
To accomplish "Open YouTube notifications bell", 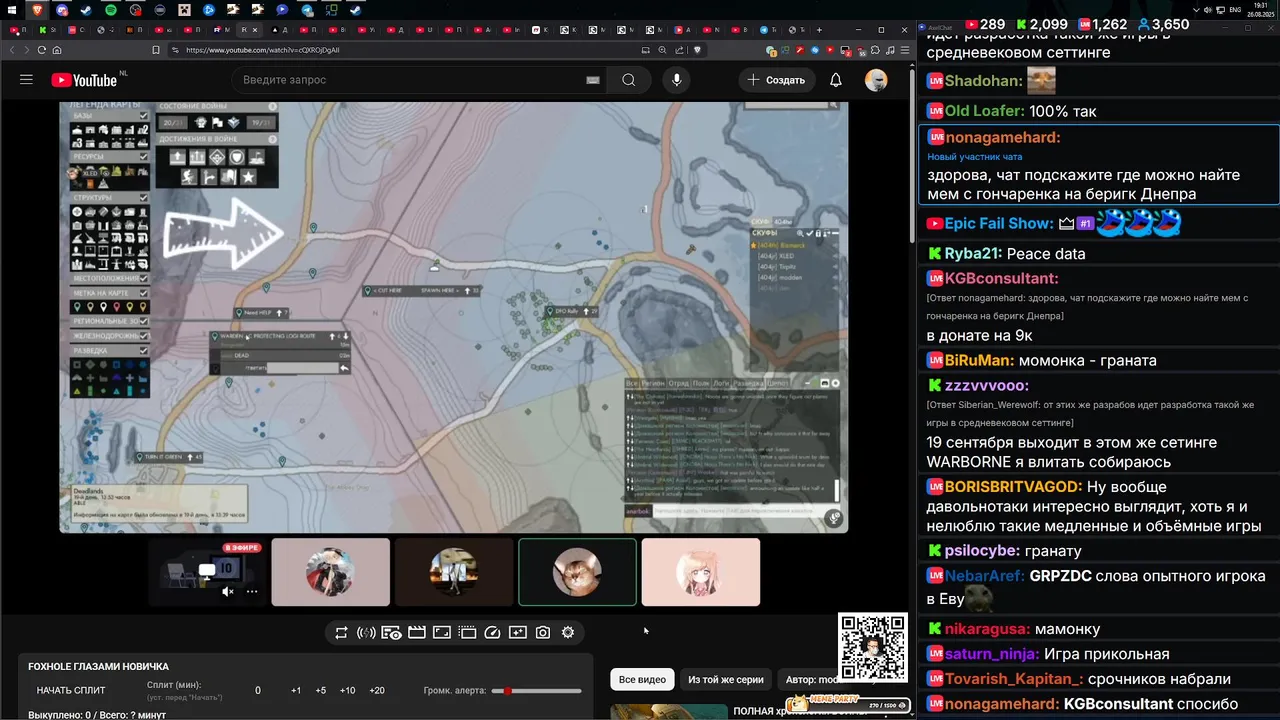I will click(835, 80).
